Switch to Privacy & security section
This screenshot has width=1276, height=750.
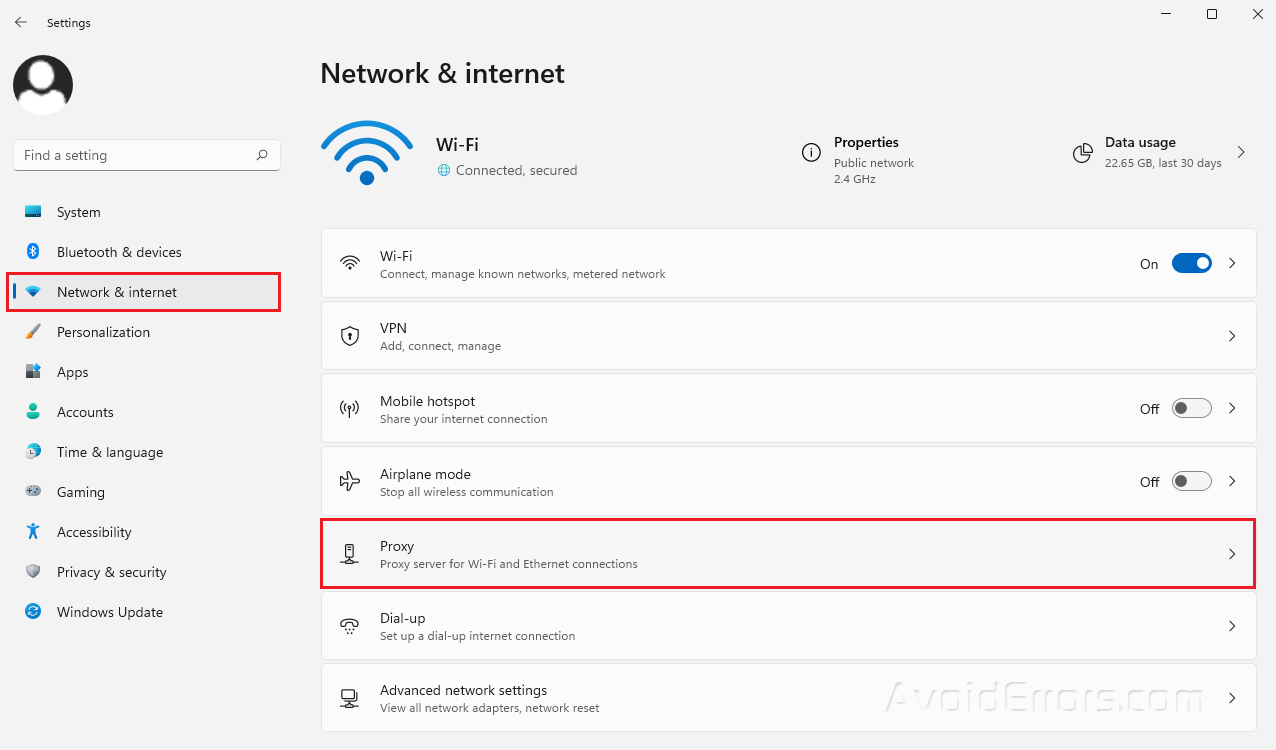[34, 572]
